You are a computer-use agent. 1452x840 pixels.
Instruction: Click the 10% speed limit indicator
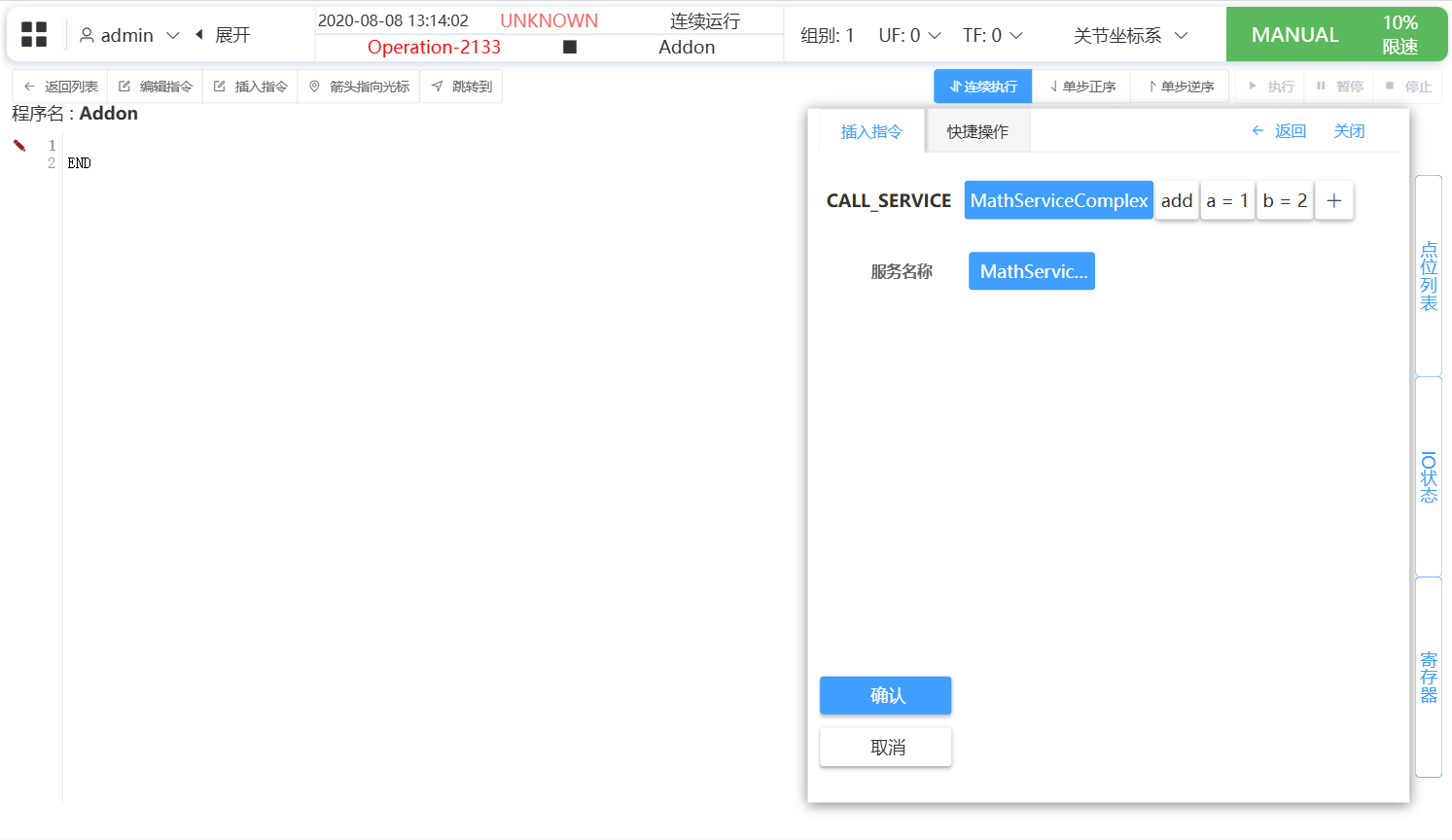[x=1399, y=35]
